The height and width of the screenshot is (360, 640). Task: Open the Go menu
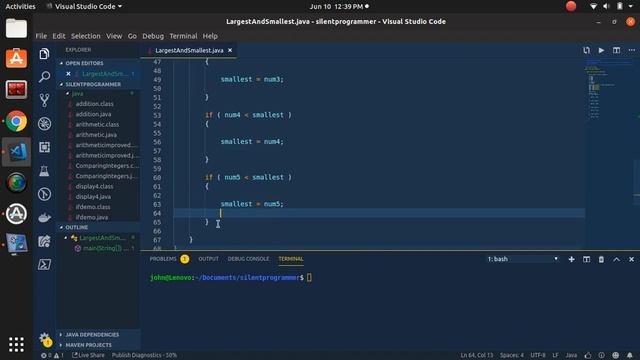tap(132, 36)
